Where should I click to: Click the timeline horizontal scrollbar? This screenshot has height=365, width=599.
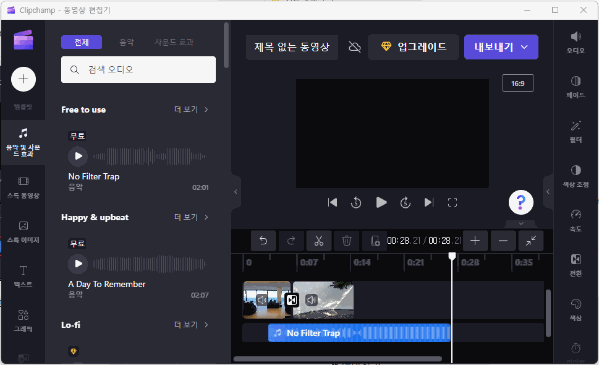[338, 359]
